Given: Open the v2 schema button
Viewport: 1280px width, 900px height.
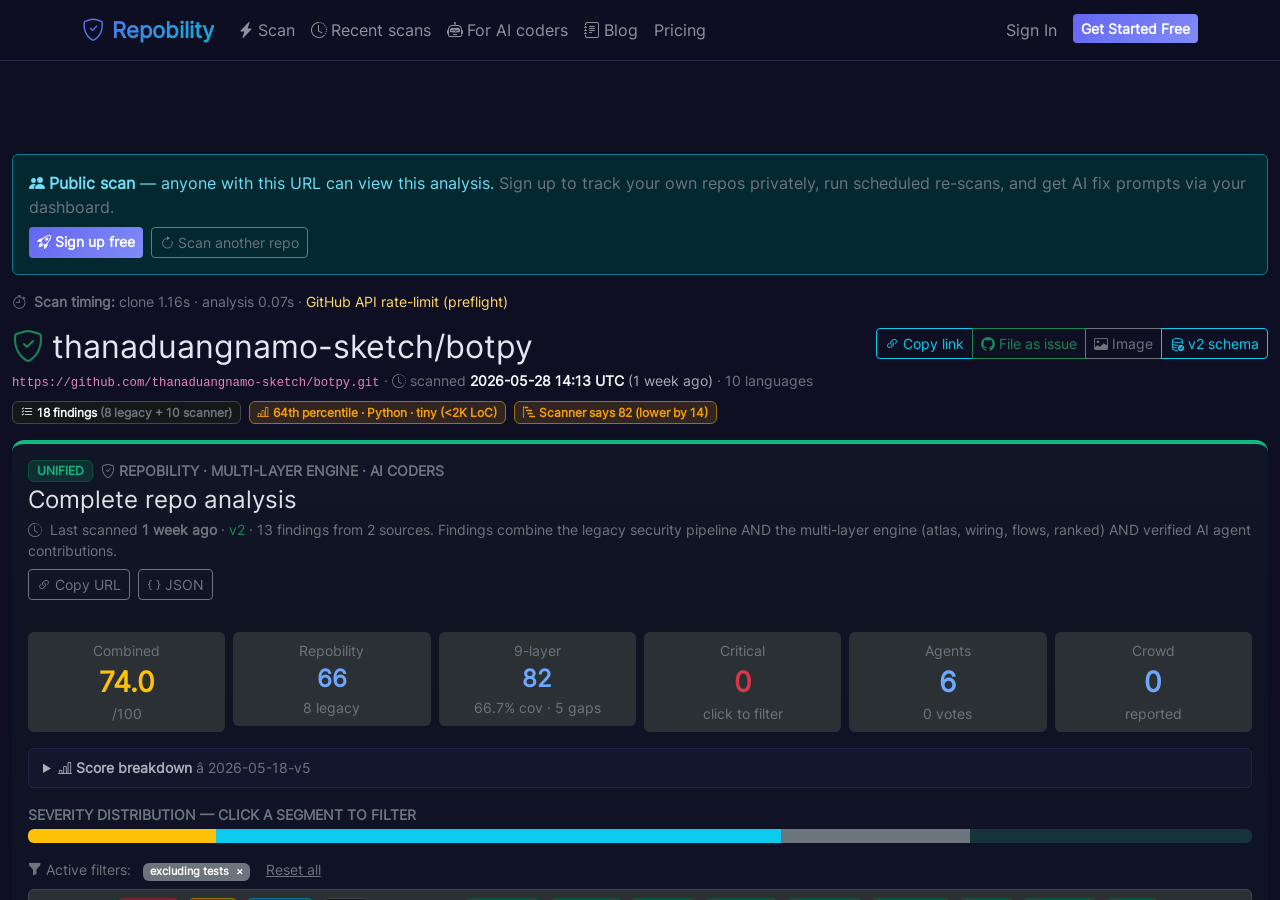Looking at the screenshot, I should point(1214,344).
